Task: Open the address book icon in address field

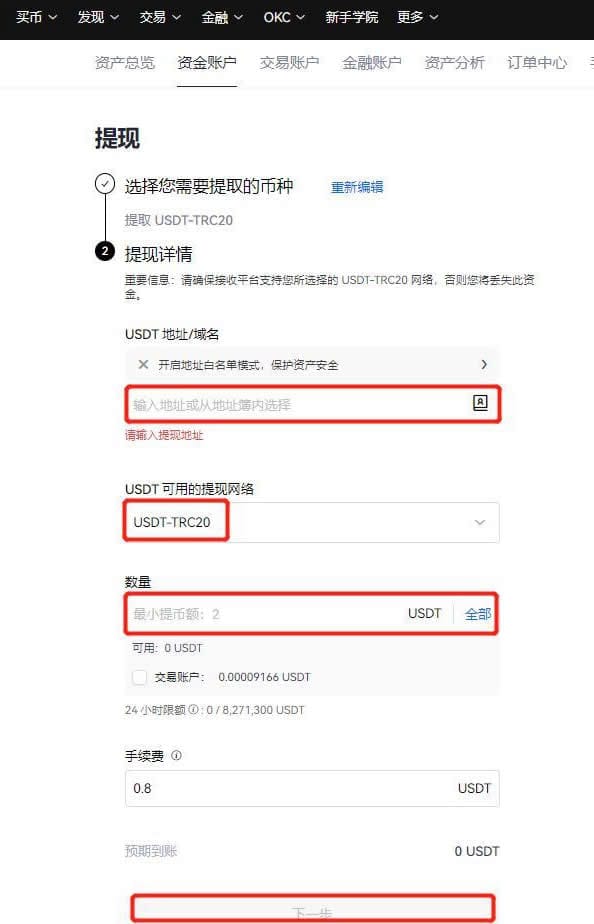Action: 480,403
